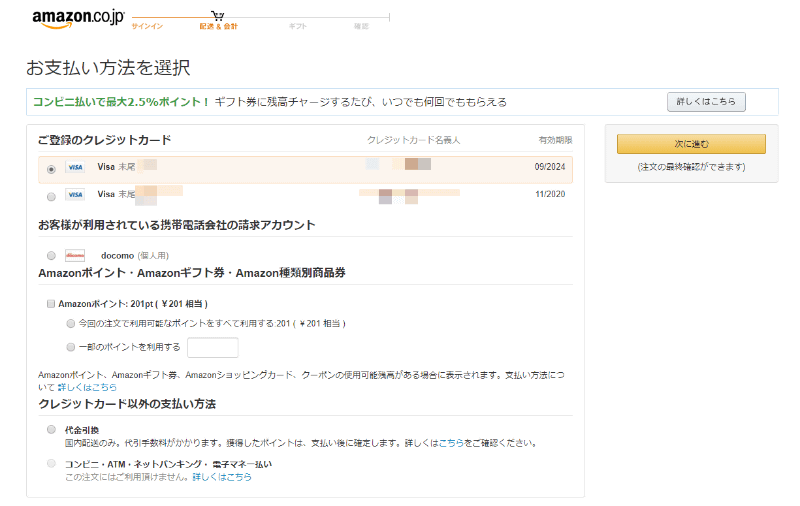Select 代金引換 cash on delivery option
800x506 pixels.
[51, 429]
